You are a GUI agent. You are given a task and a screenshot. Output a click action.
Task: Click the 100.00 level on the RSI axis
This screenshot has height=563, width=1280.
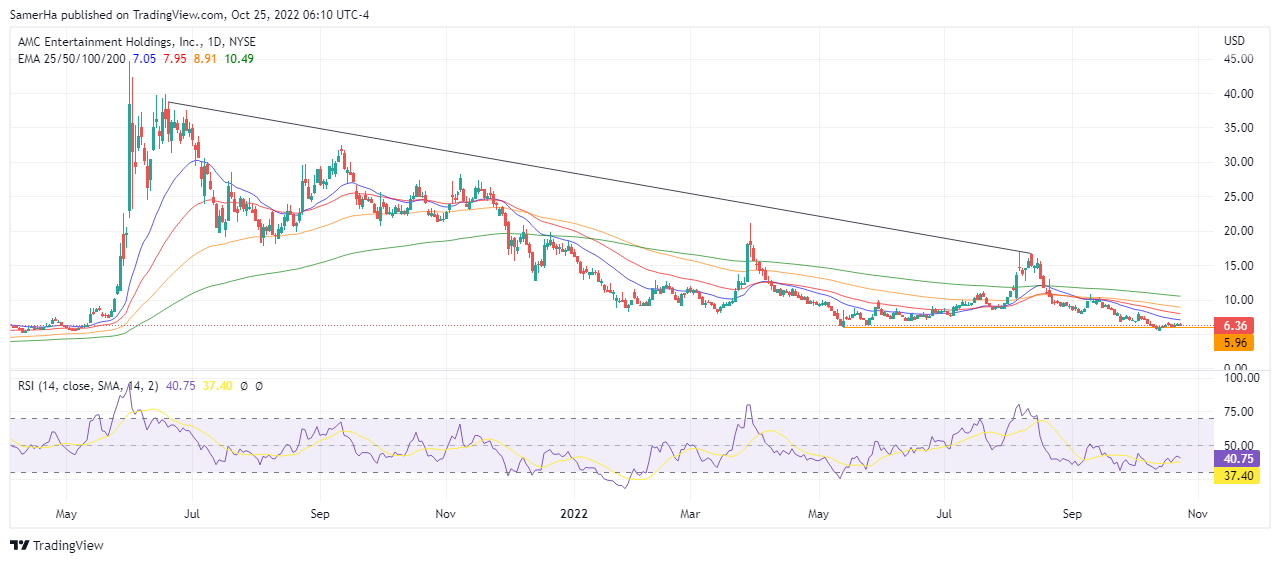tap(1238, 379)
